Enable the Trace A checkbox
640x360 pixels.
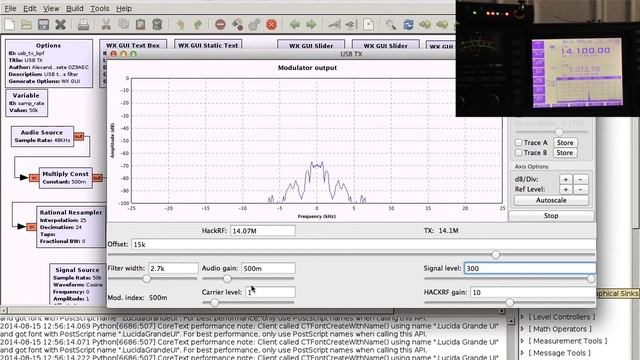(x=518, y=142)
